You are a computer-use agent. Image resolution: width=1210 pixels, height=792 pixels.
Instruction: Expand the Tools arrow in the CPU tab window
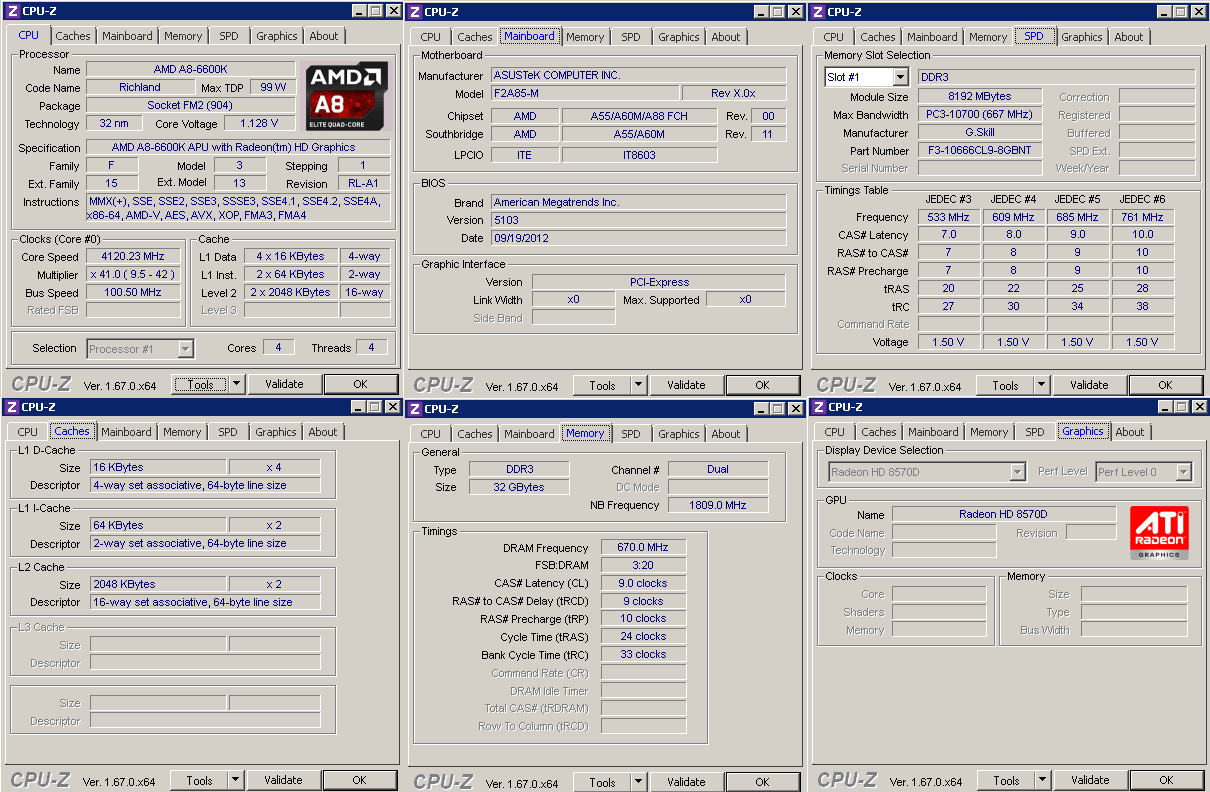[237, 384]
